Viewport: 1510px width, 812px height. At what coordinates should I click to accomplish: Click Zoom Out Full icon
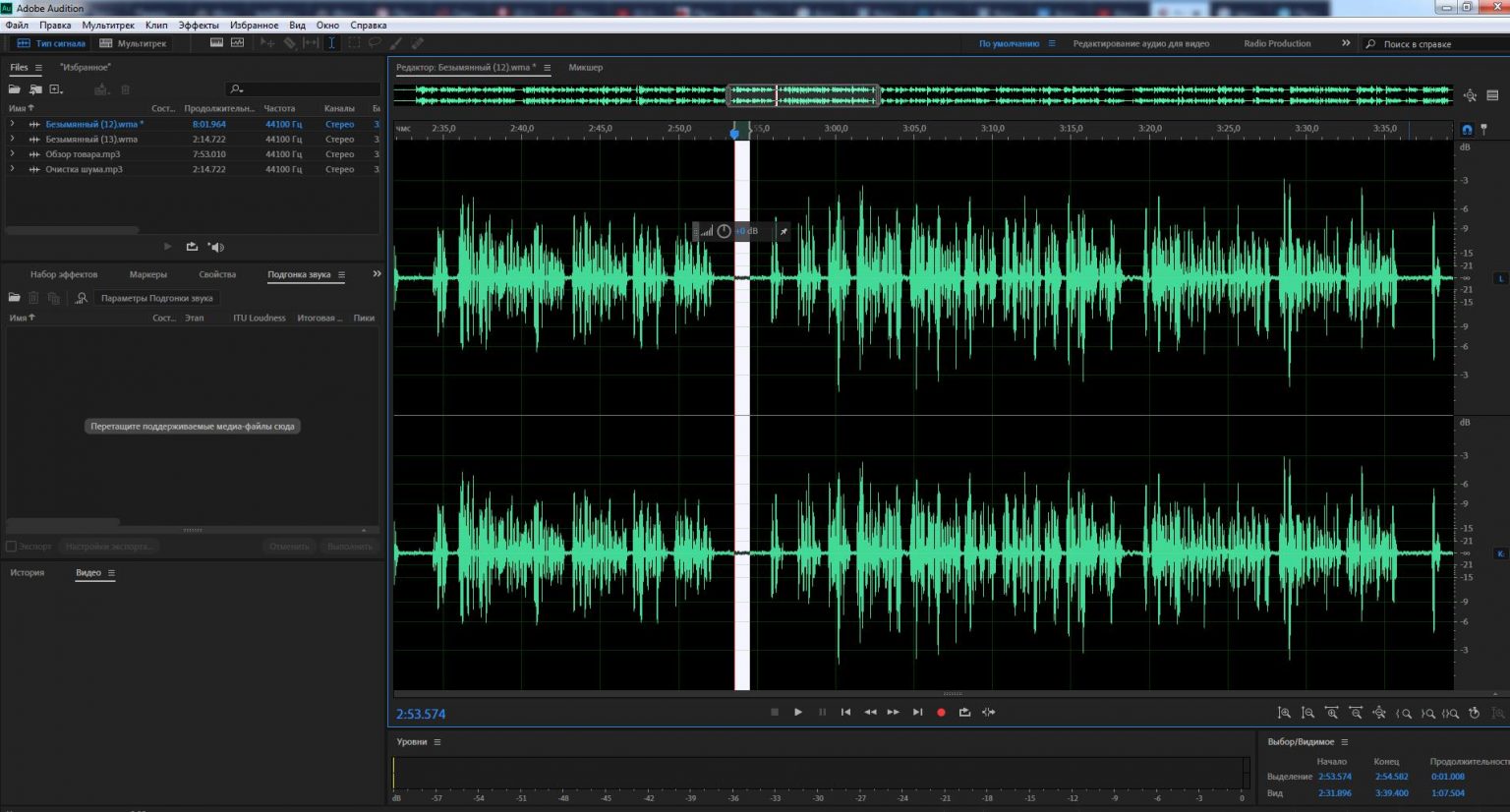point(1379,713)
